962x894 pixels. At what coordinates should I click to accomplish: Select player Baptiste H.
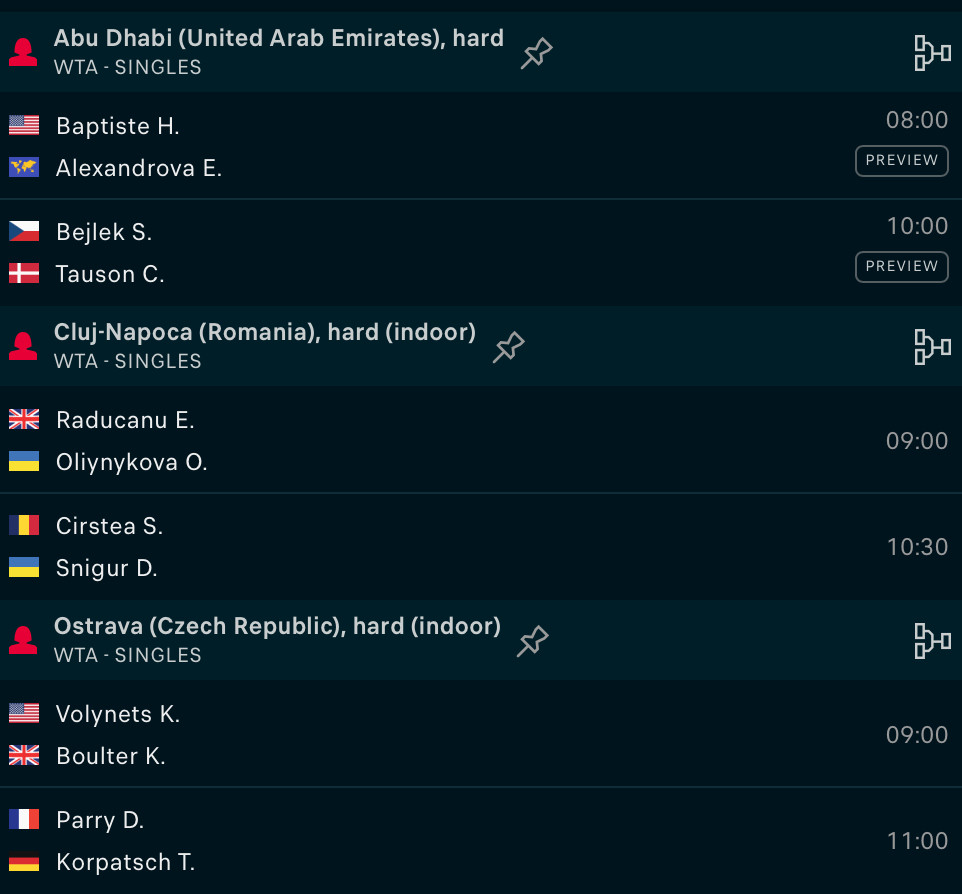coord(118,126)
